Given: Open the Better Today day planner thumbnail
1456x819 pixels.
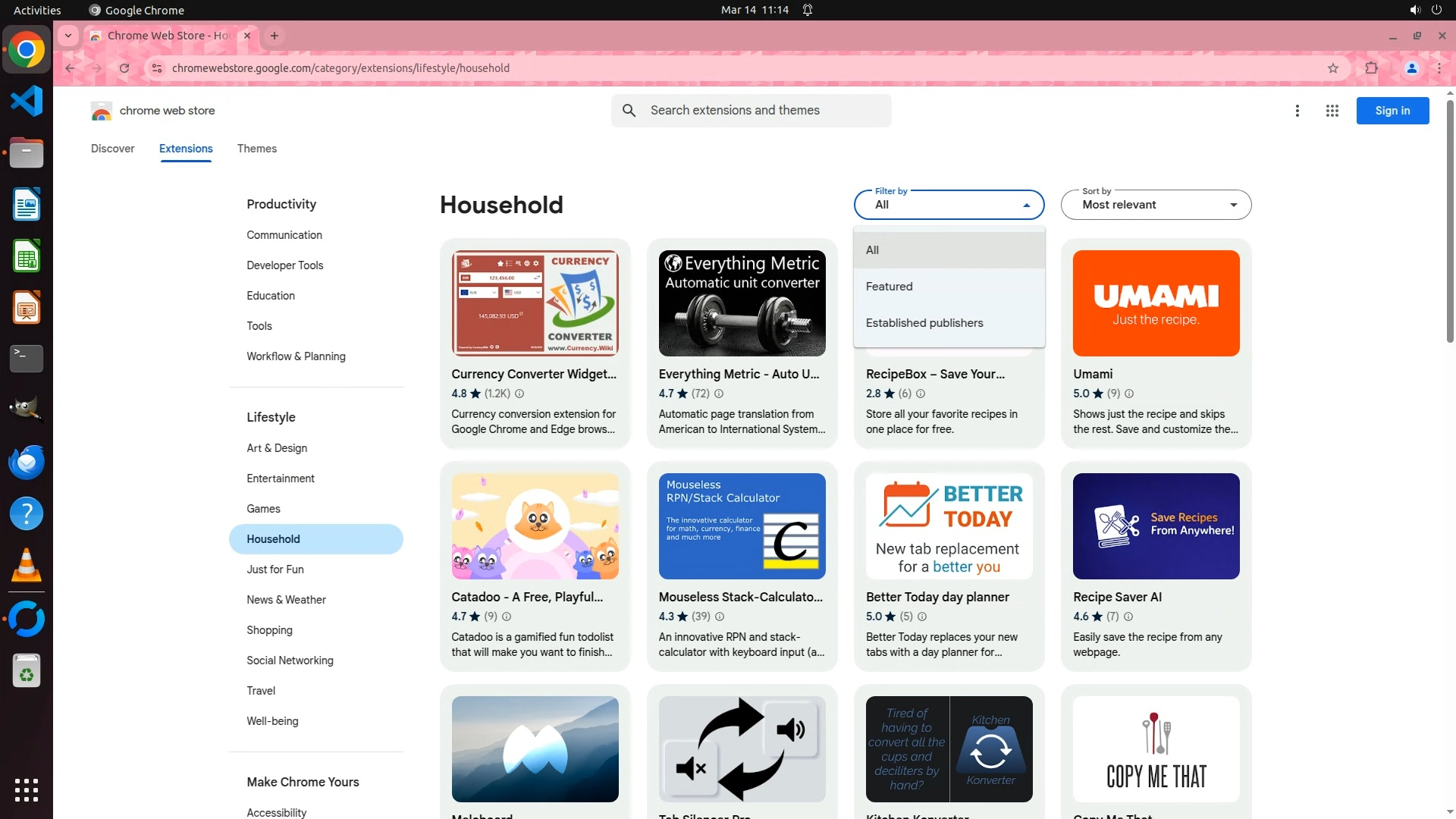Looking at the screenshot, I should pos(949,526).
